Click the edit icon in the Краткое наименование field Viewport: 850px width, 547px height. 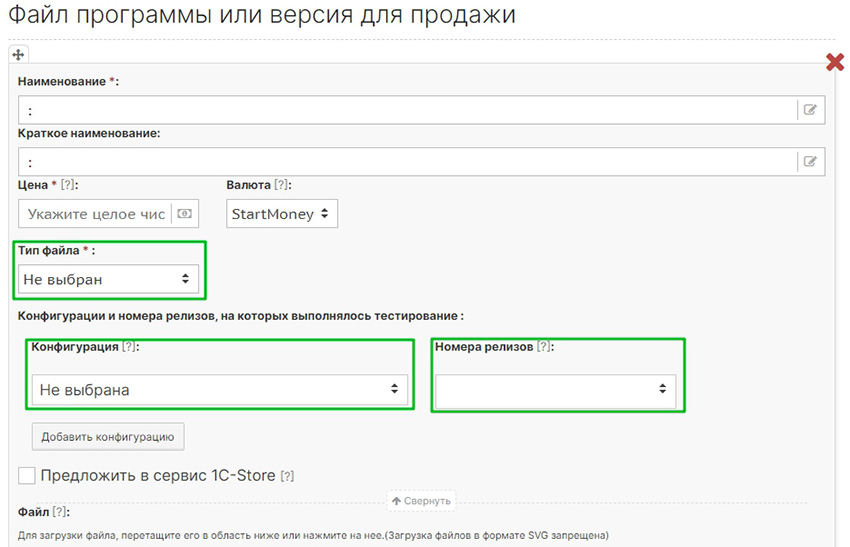coord(810,162)
